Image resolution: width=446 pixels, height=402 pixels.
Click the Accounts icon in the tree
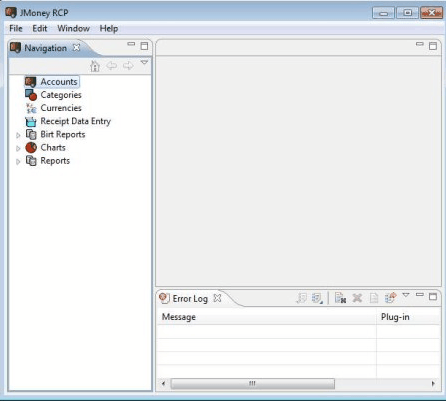[x=30, y=82]
